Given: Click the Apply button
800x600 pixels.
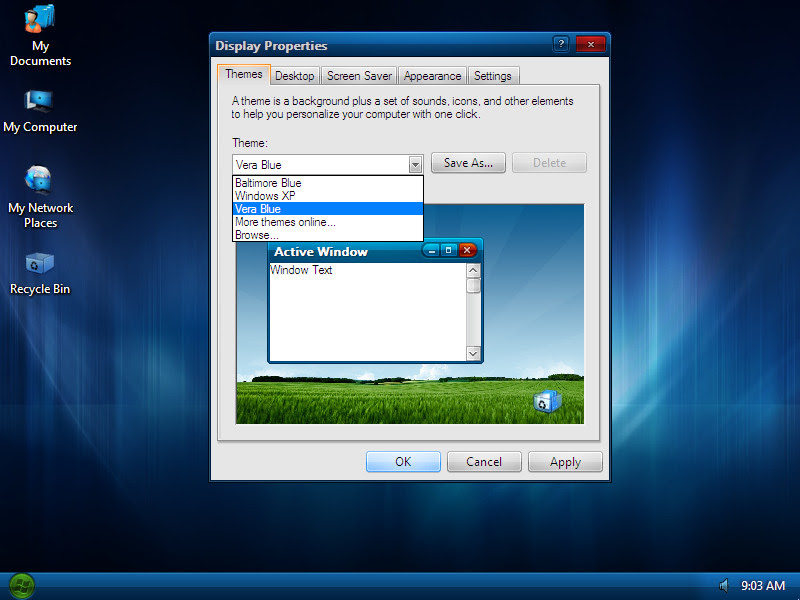Looking at the screenshot, I should [565, 462].
